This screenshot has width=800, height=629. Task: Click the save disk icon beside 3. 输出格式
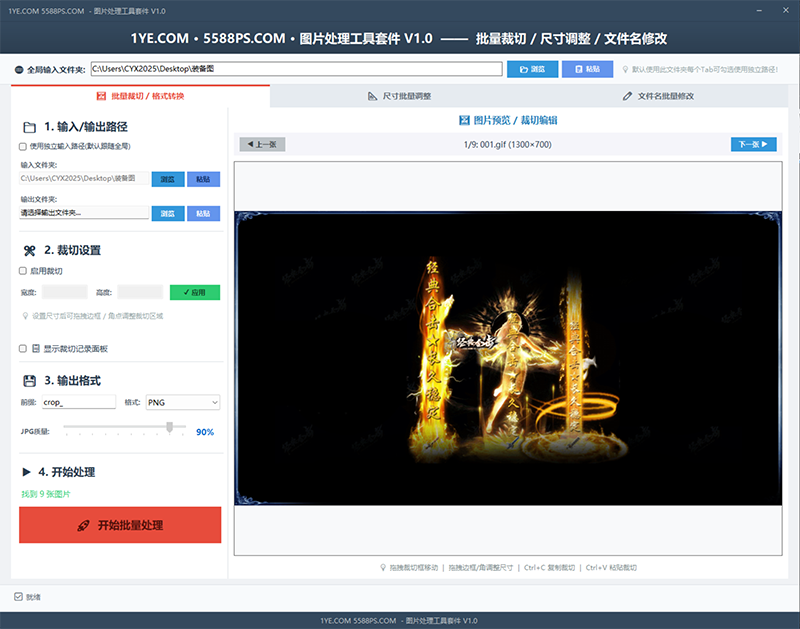point(30,381)
